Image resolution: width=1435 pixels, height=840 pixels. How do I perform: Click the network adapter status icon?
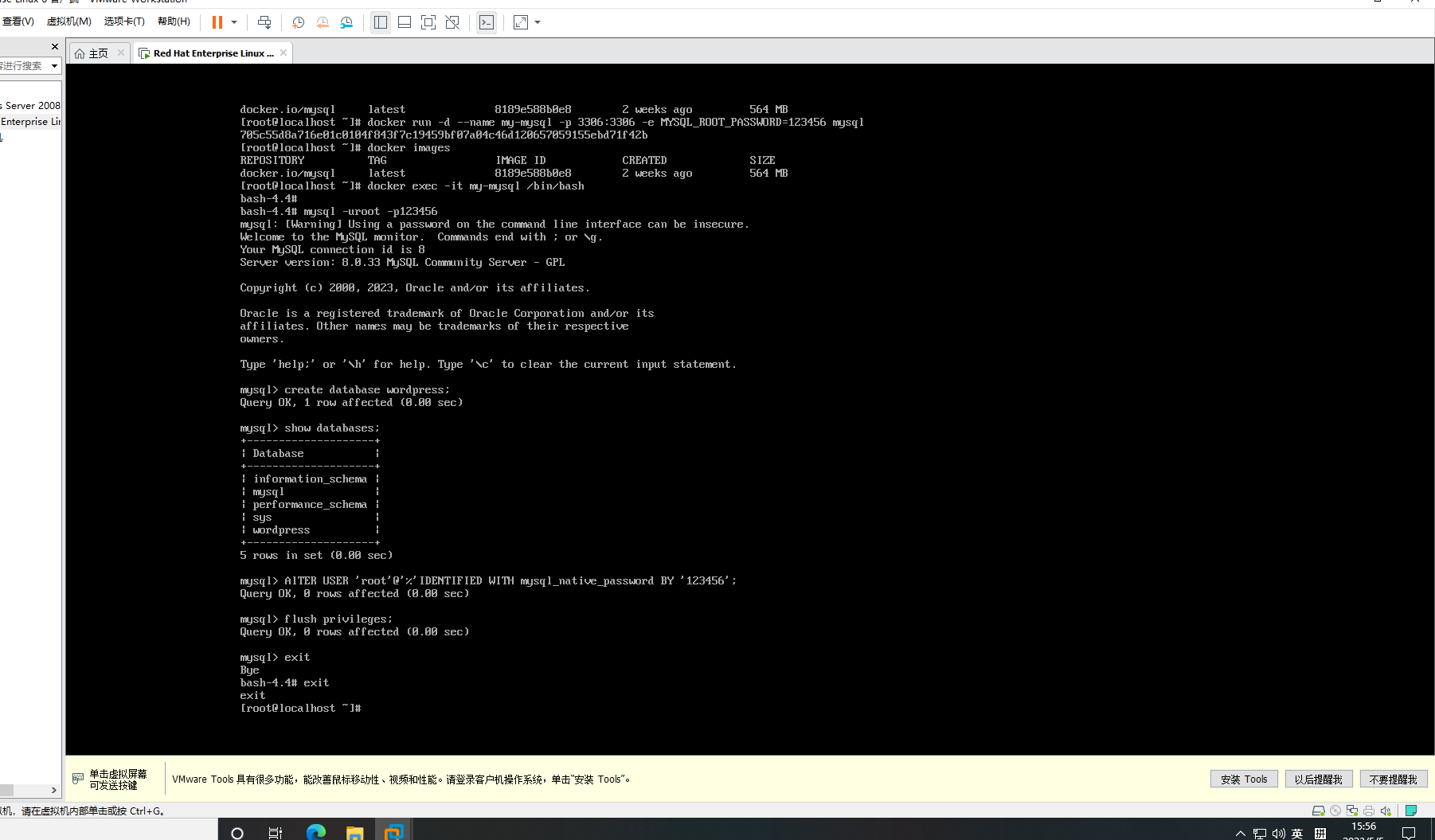1352,811
